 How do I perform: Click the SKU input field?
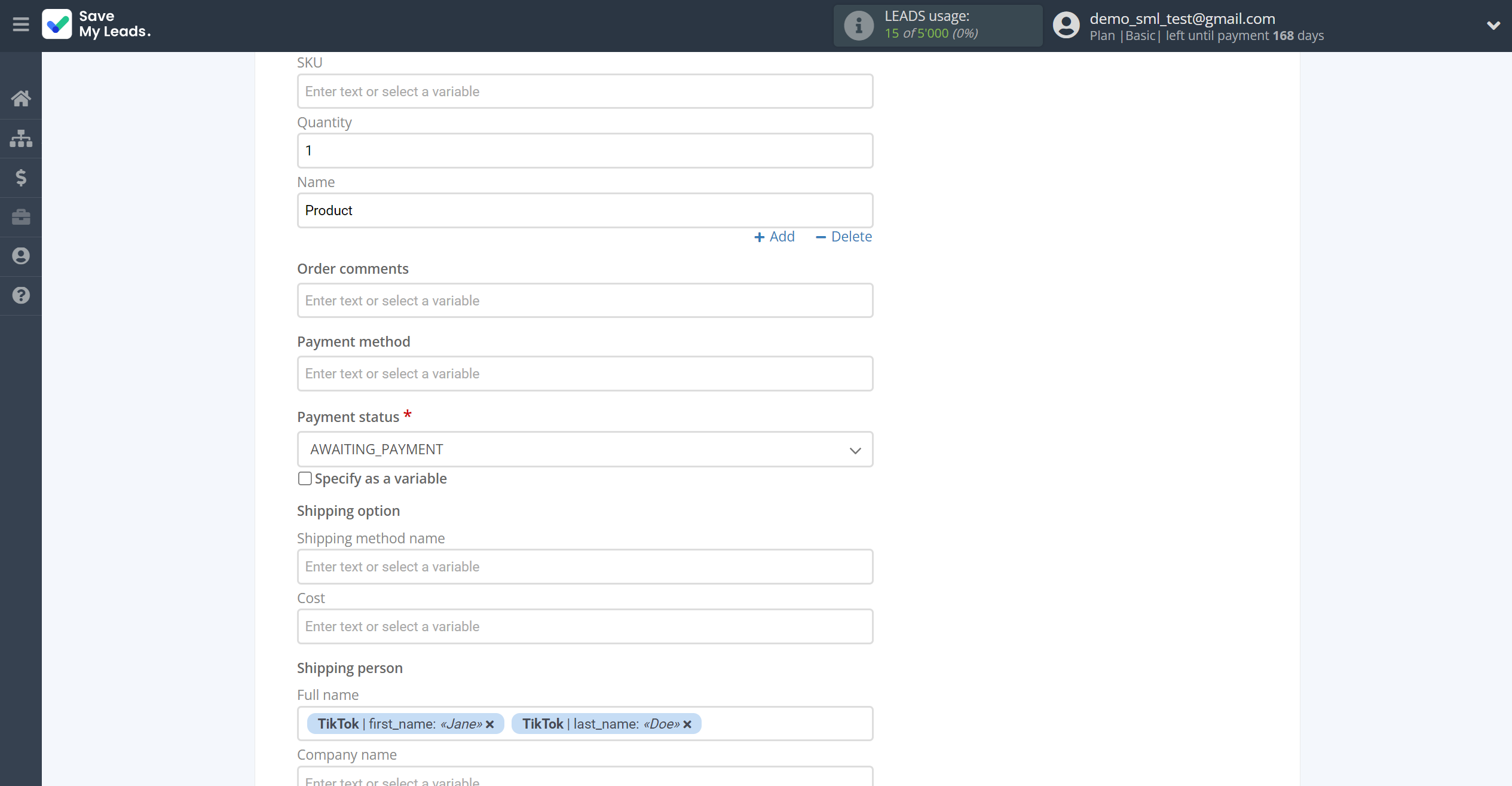tap(585, 91)
